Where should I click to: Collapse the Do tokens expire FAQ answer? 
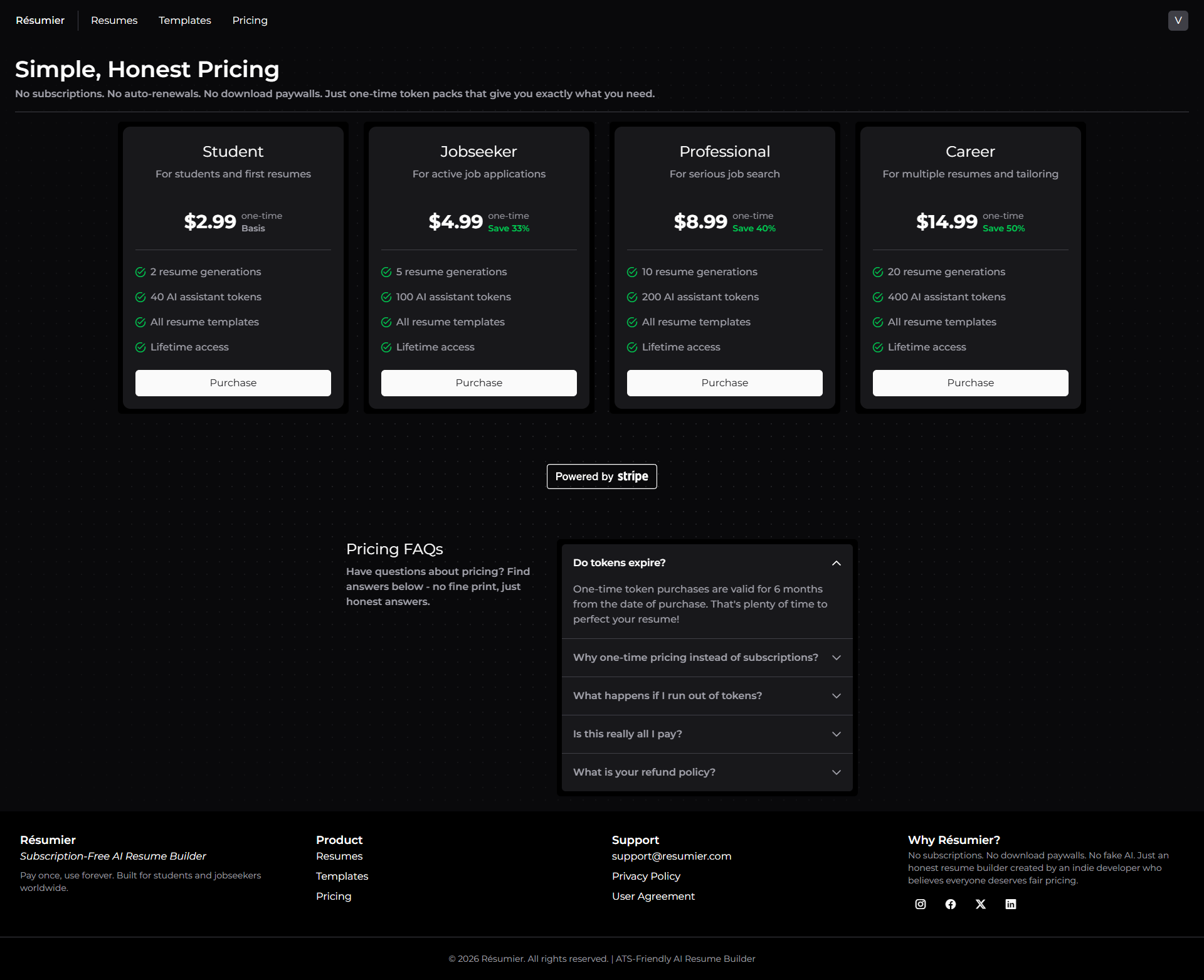[x=706, y=562]
